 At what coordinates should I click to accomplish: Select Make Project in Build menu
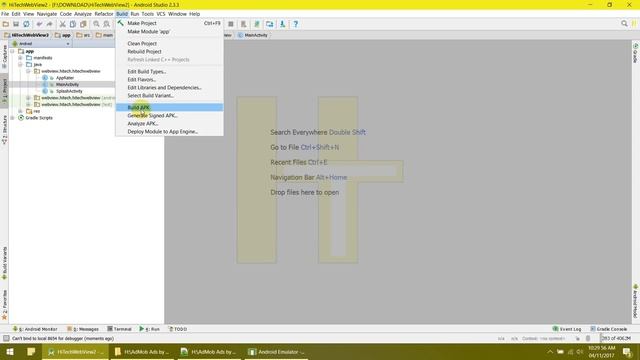pos(169,23)
